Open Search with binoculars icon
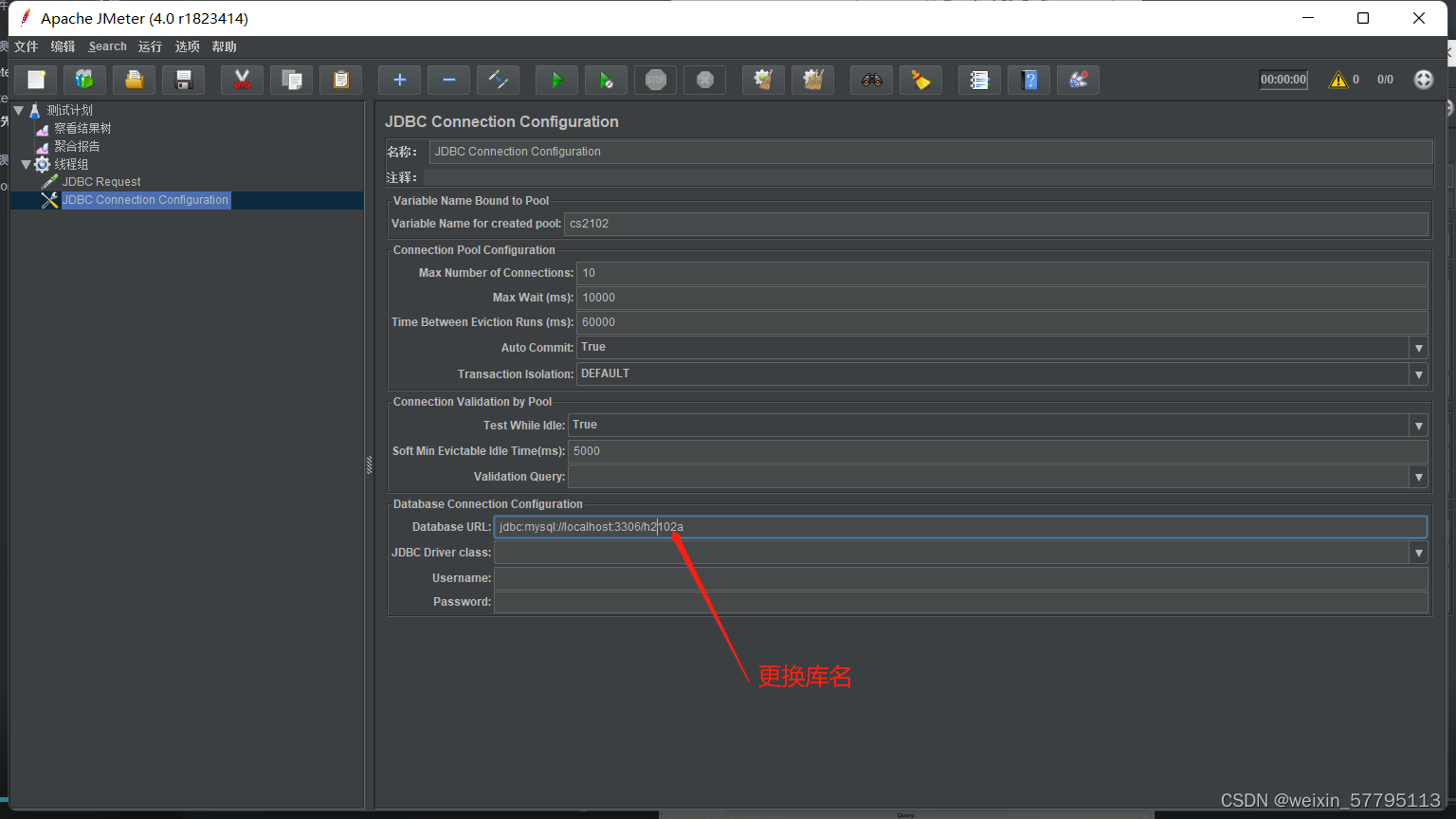The image size is (1456, 819). 872,80
